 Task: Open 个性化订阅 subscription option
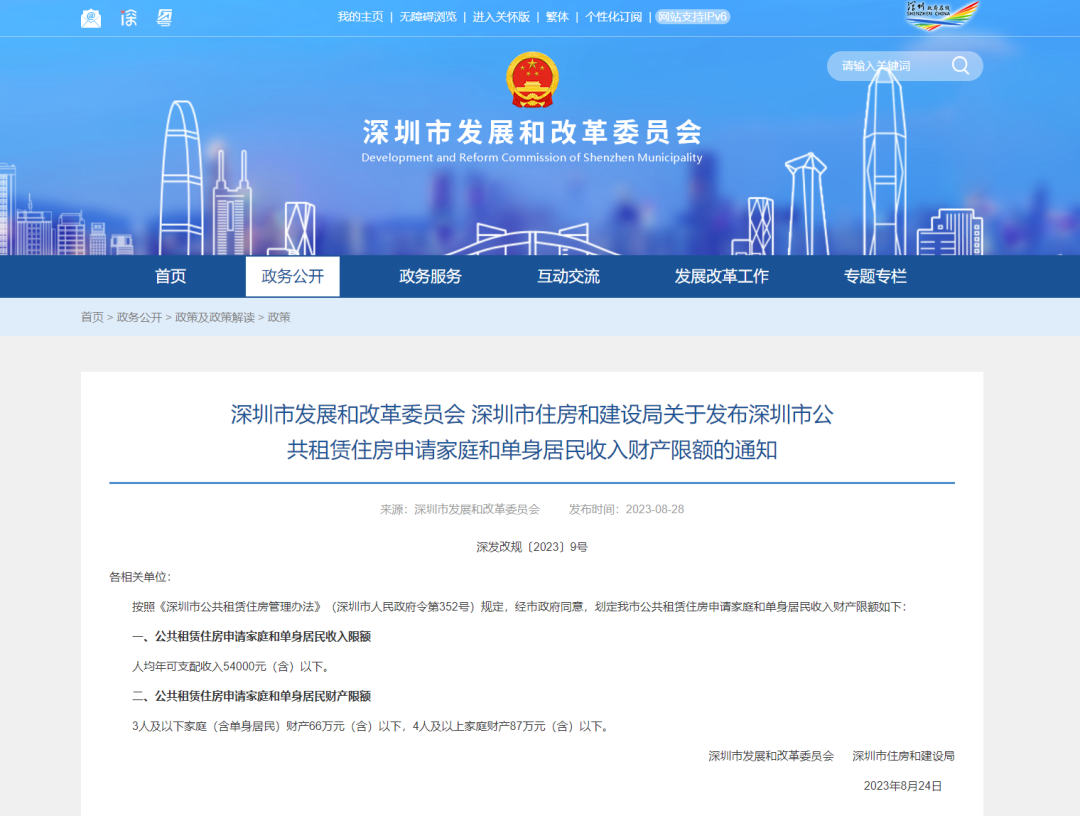coord(613,17)
